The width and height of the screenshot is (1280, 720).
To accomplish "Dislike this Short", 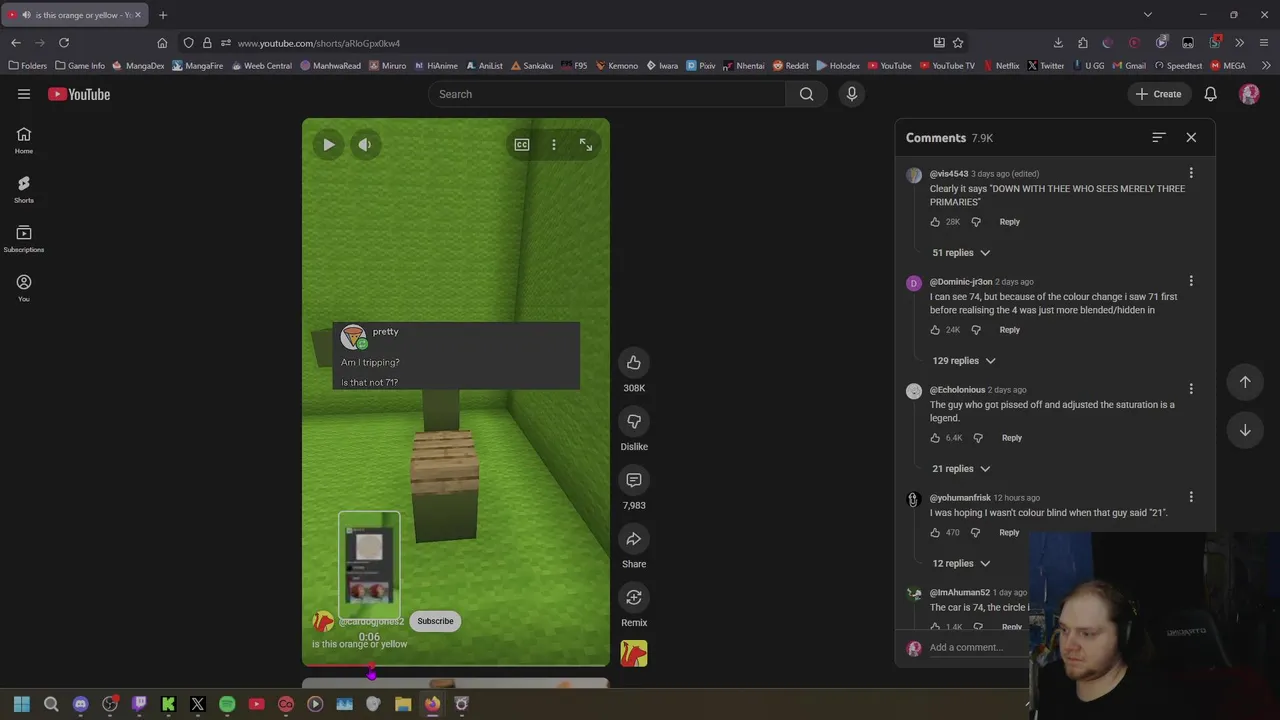I will (x=634, y=421).
